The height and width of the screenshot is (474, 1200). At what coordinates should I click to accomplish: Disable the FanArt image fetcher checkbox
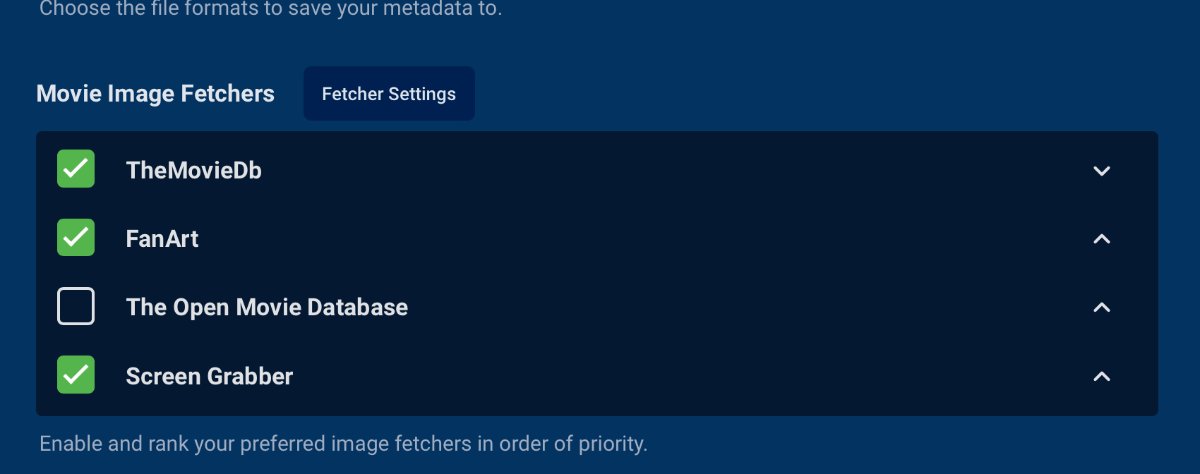pyautogui.click(x=76, y=238)
